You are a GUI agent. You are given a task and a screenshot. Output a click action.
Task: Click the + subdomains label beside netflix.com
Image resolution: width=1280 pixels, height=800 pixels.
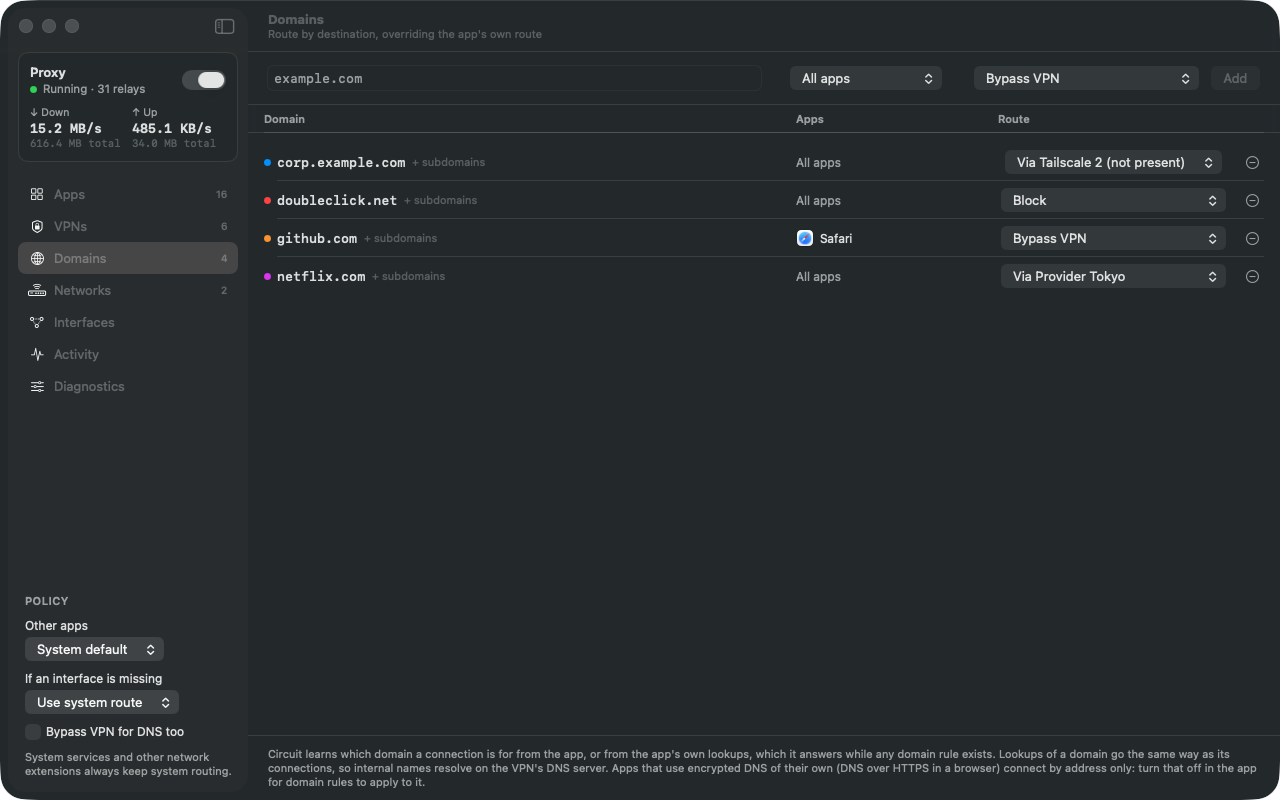(409, 276)
